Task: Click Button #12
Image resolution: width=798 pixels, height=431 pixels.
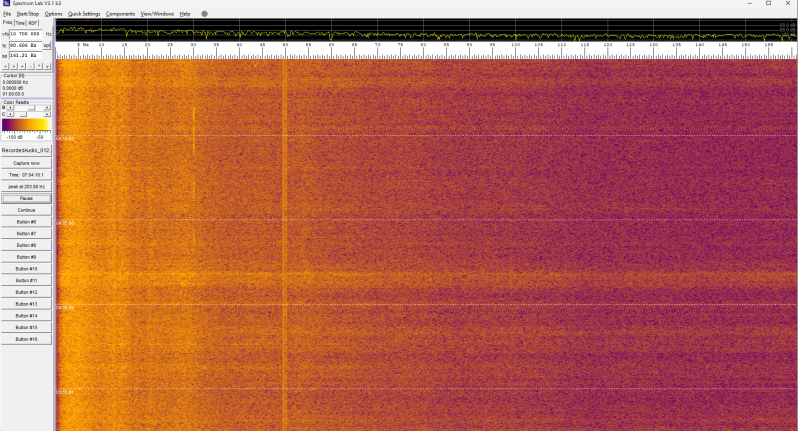Action: (x=26, y=292)
